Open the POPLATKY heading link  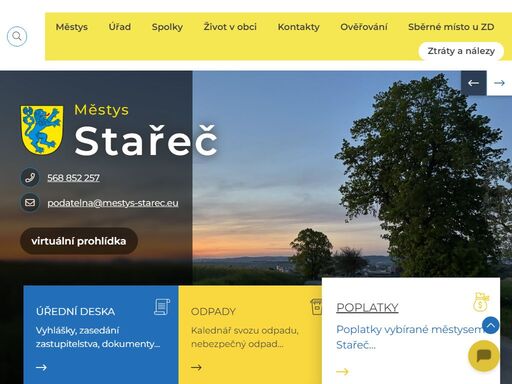tap(367, 307)
